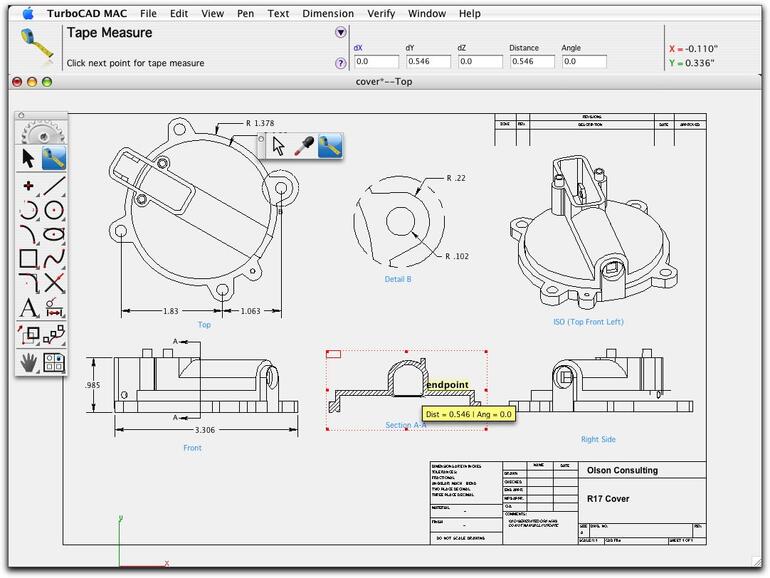Viewport: 770px width, 578px height.
Task: Select the Line tool in the palette
Action: 55,186
